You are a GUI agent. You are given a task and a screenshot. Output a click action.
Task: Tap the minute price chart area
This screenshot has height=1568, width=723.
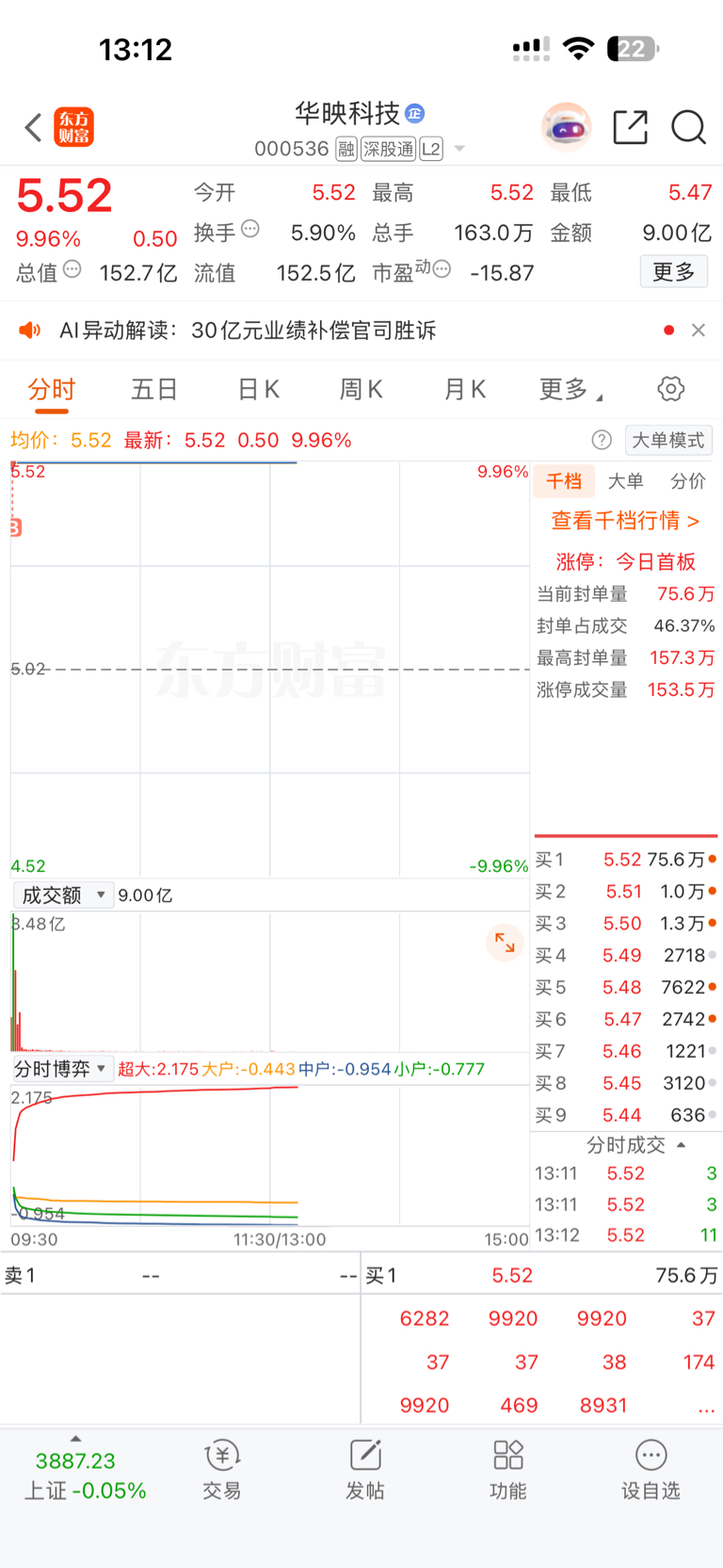click(270, 670)
